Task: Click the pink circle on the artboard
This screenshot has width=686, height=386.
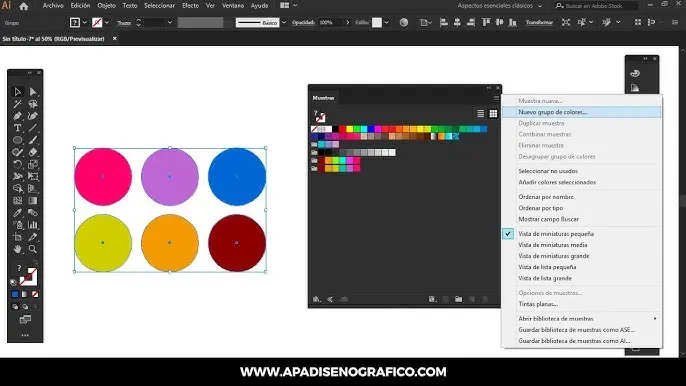Action: (103, 176)
